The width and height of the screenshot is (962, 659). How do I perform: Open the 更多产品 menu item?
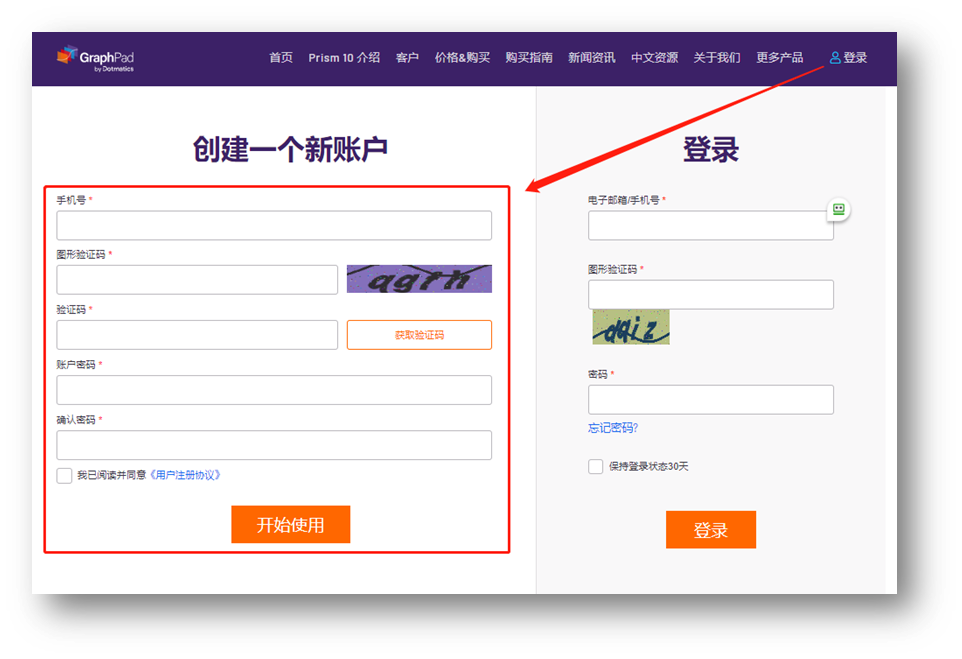(x=779, y=57)
